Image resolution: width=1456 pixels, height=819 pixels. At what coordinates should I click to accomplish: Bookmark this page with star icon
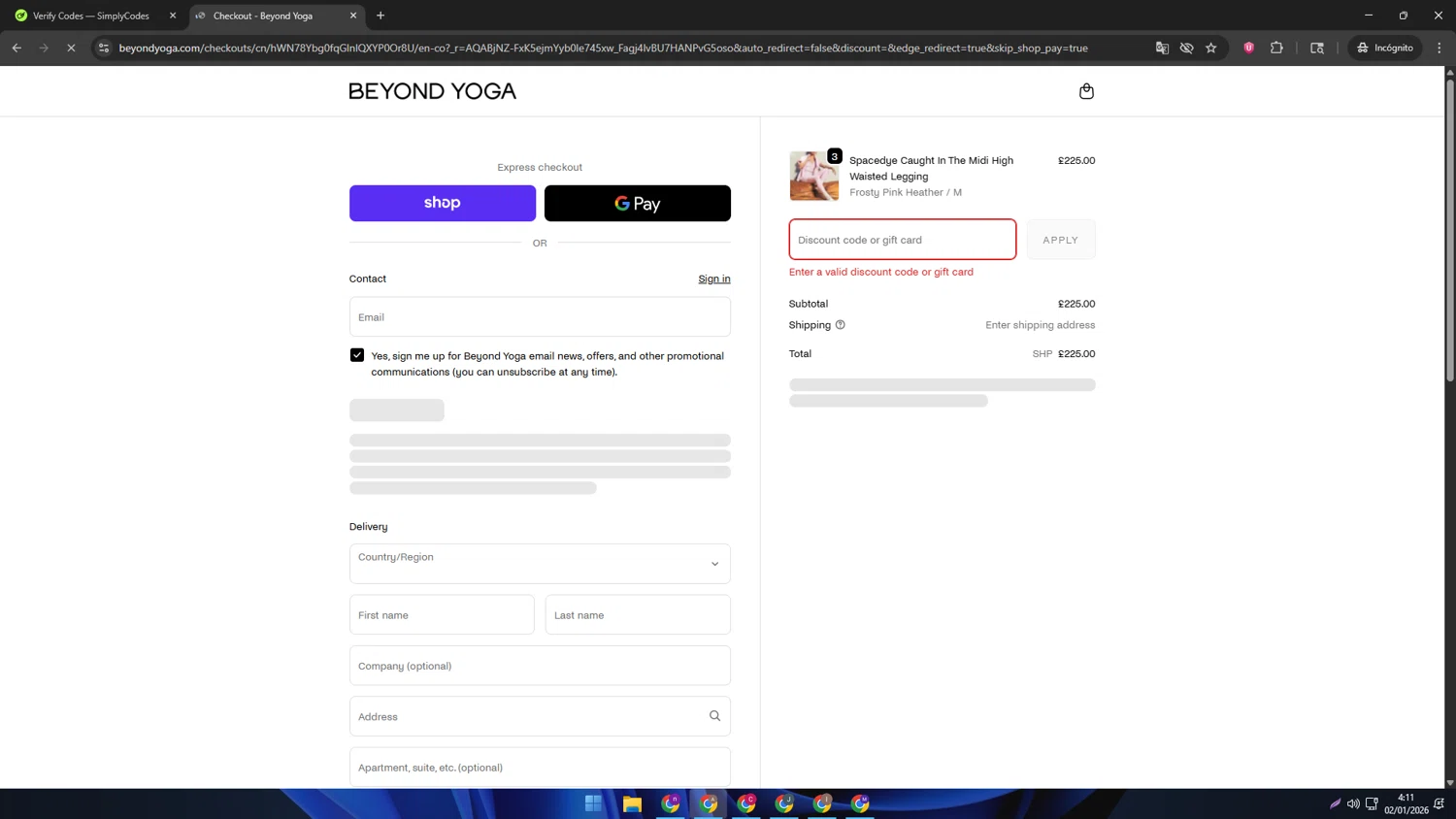pyautogui.click(x=1211, y=48)
